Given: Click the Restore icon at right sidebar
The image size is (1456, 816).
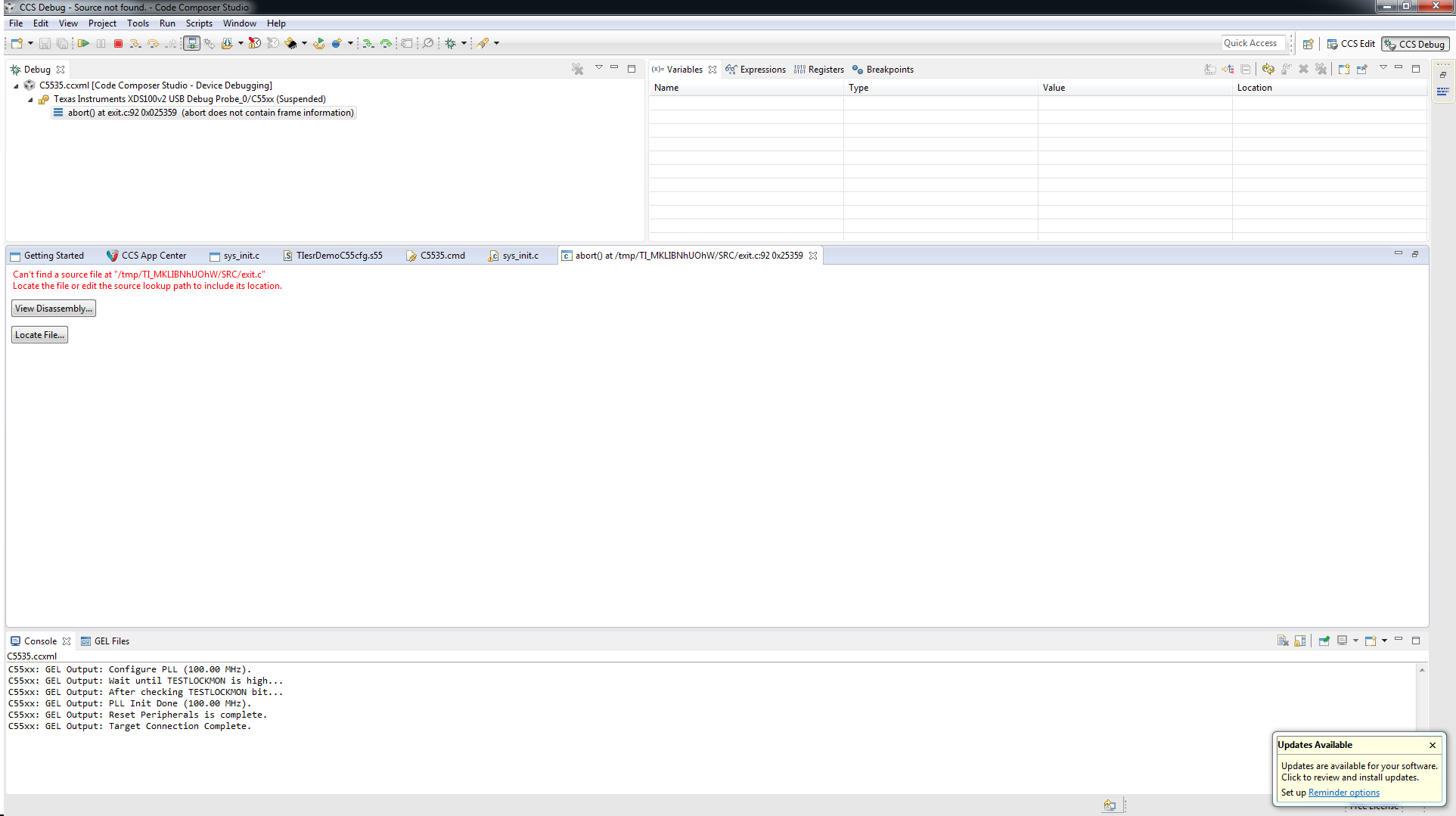Looking at the screenshot, I should tap(1443, 75).
